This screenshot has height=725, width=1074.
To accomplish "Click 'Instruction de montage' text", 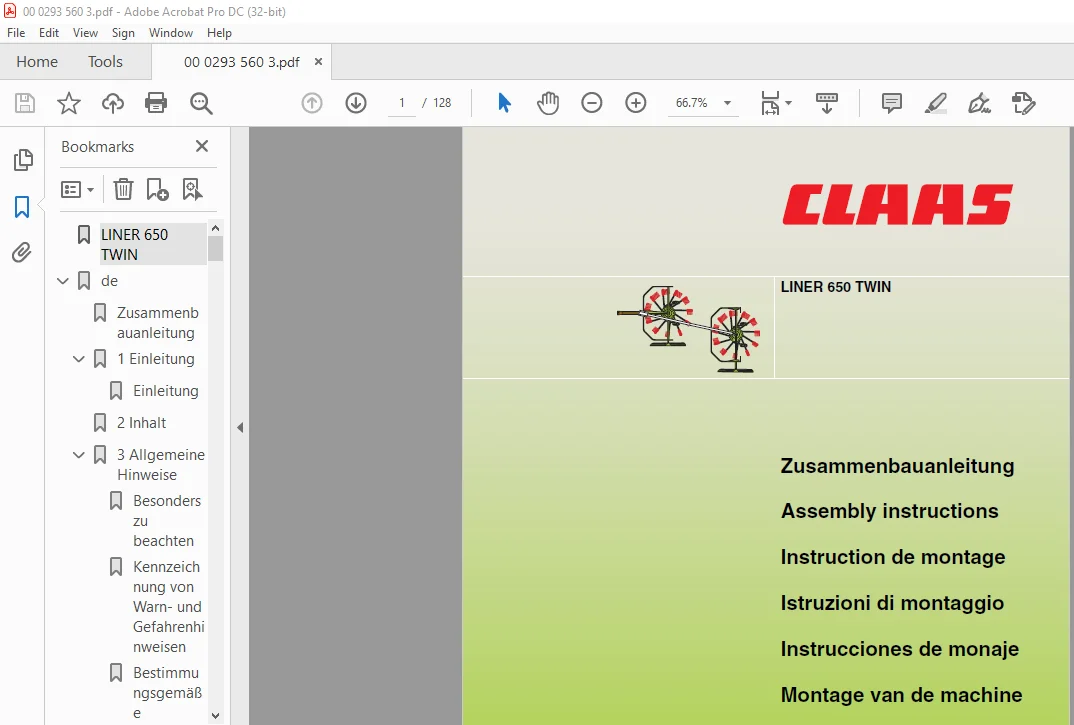I will point(892,557).
